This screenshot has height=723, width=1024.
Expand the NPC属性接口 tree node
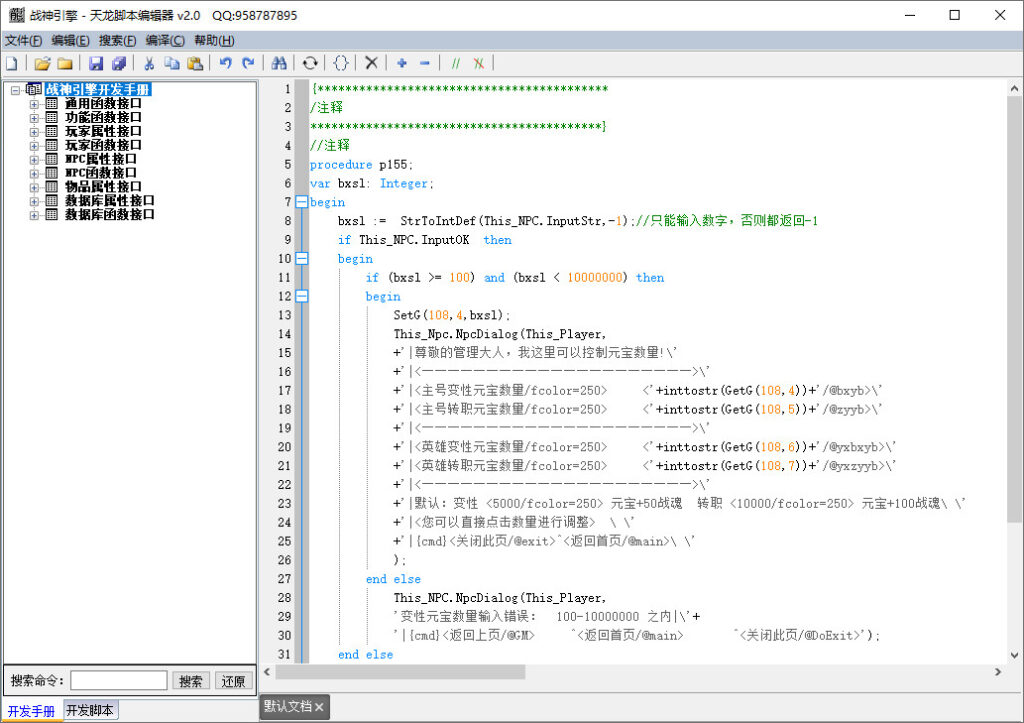pyautogui.click(x=35, y=159)
